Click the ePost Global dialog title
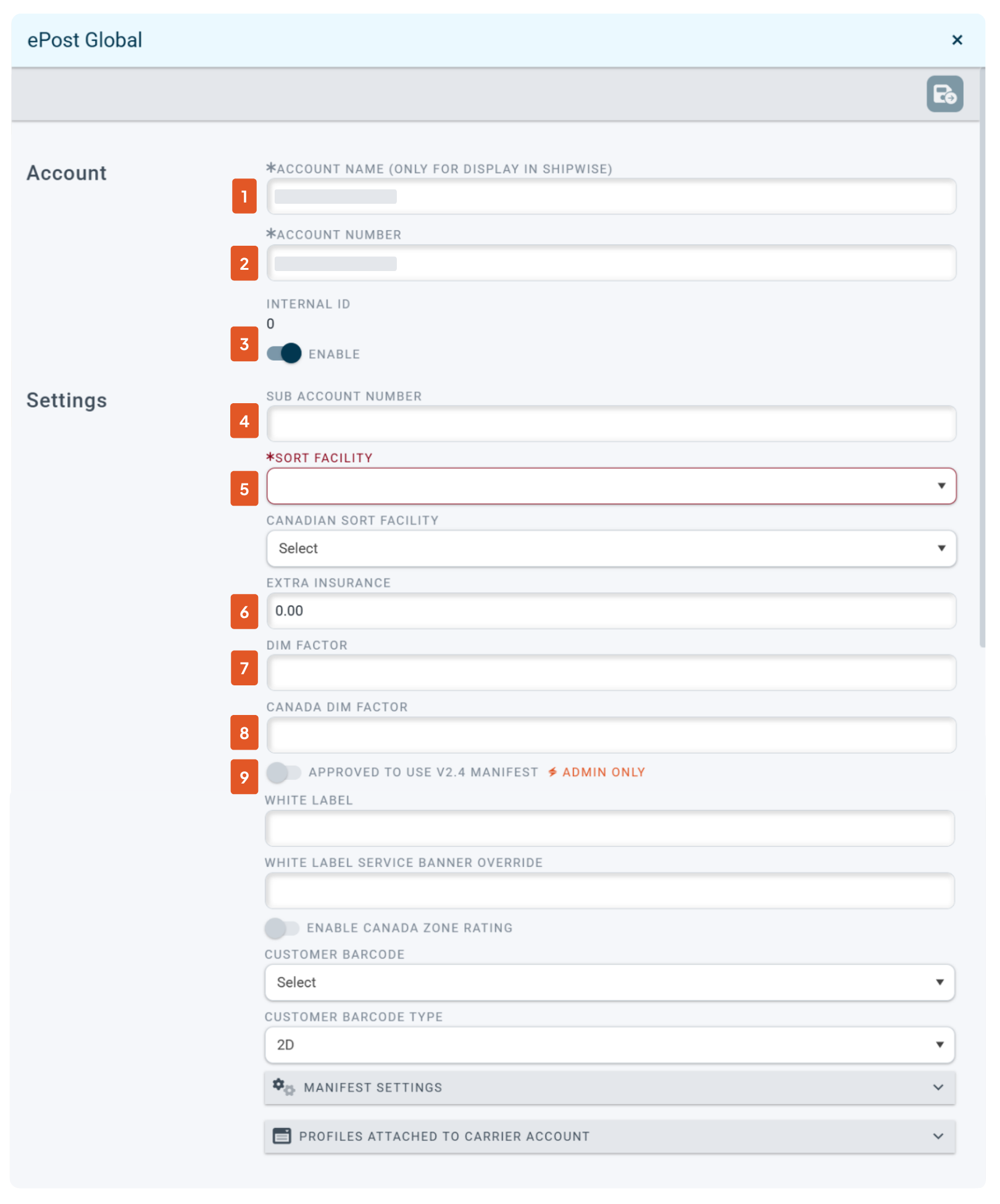The image size is (1000, 1204). 85,40
